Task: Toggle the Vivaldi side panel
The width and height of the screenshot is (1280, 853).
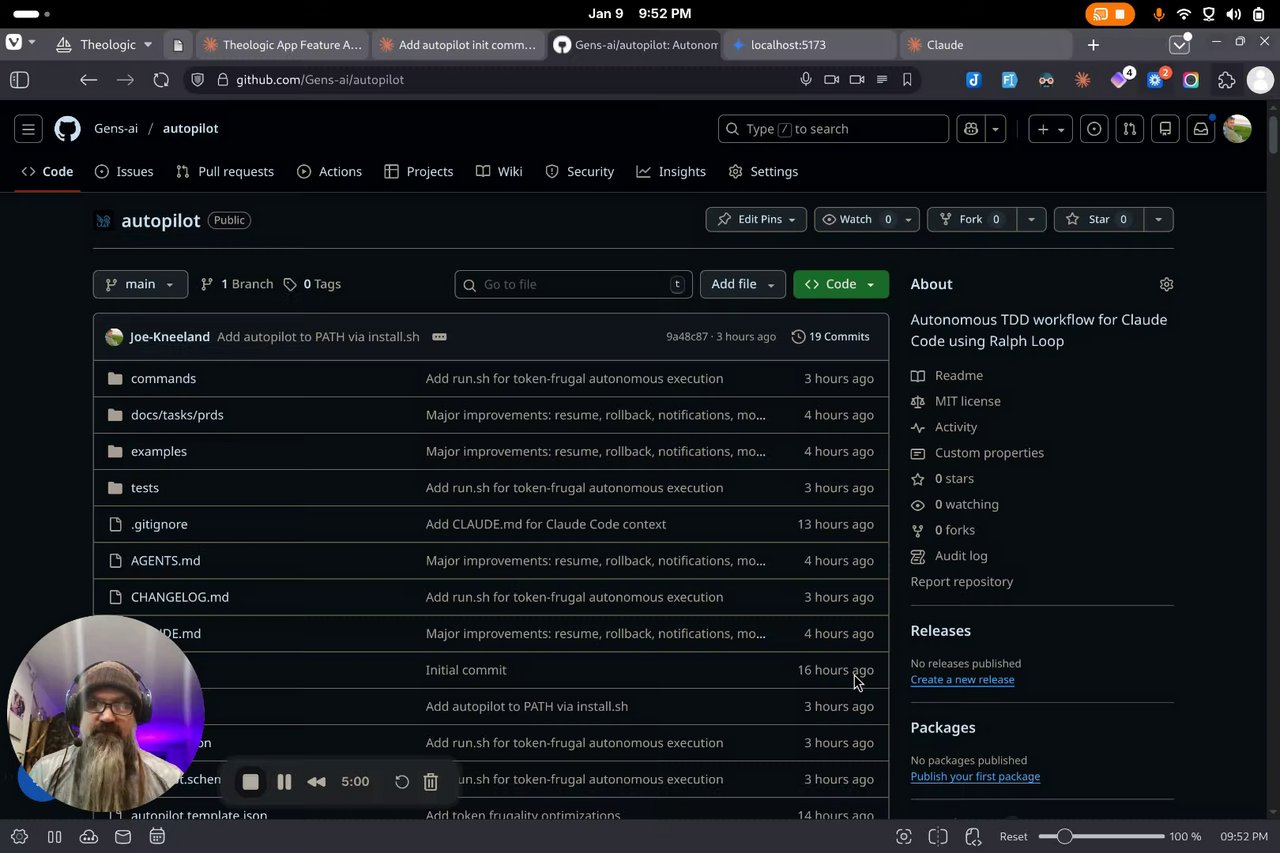Action: coord(20,80)
